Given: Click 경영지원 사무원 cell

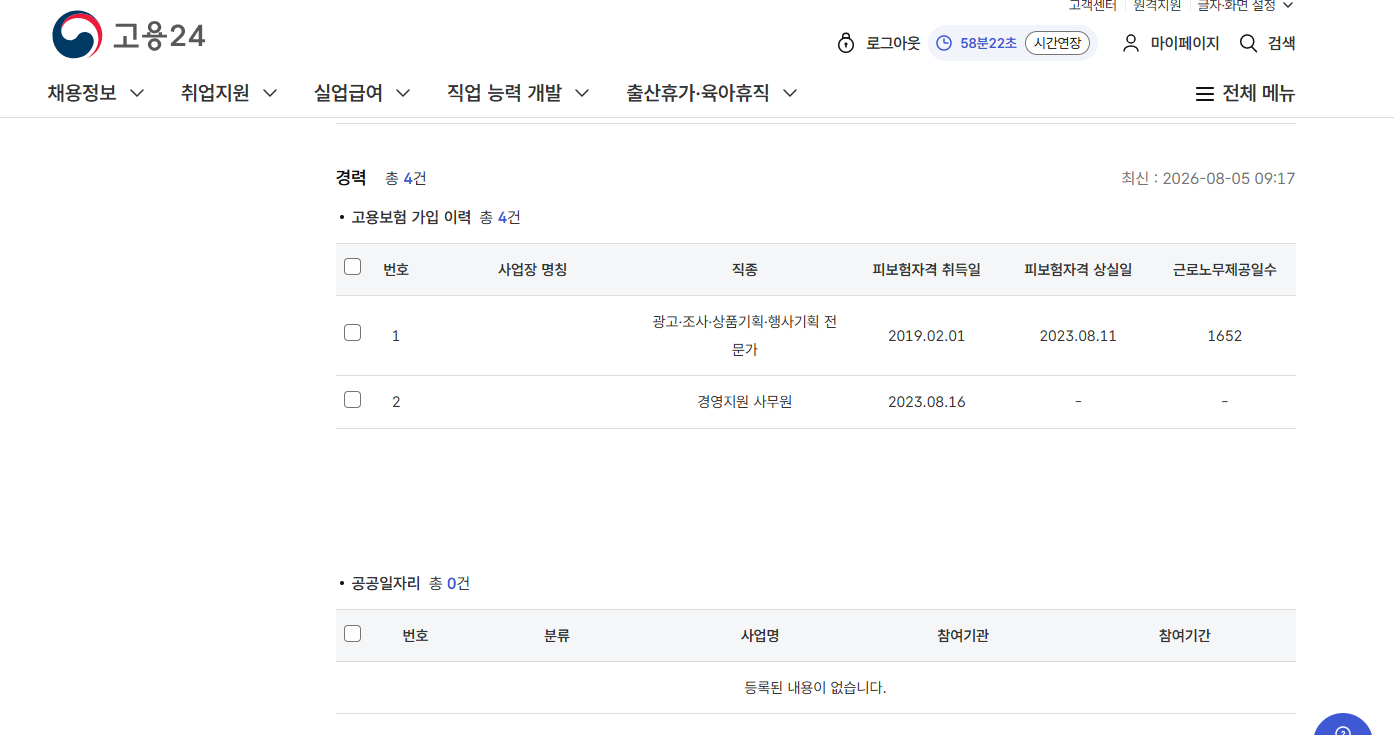Looking at the screenshot, I should click(745, 402).
